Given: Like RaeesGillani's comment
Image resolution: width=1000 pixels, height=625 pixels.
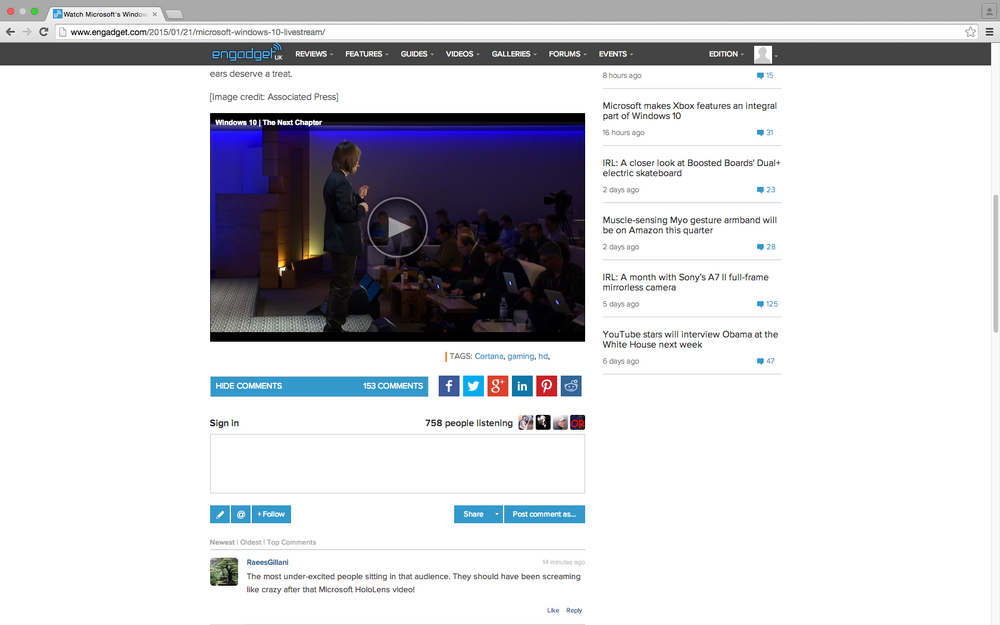Looking at the screenshot, I should (x=553, y=610).
